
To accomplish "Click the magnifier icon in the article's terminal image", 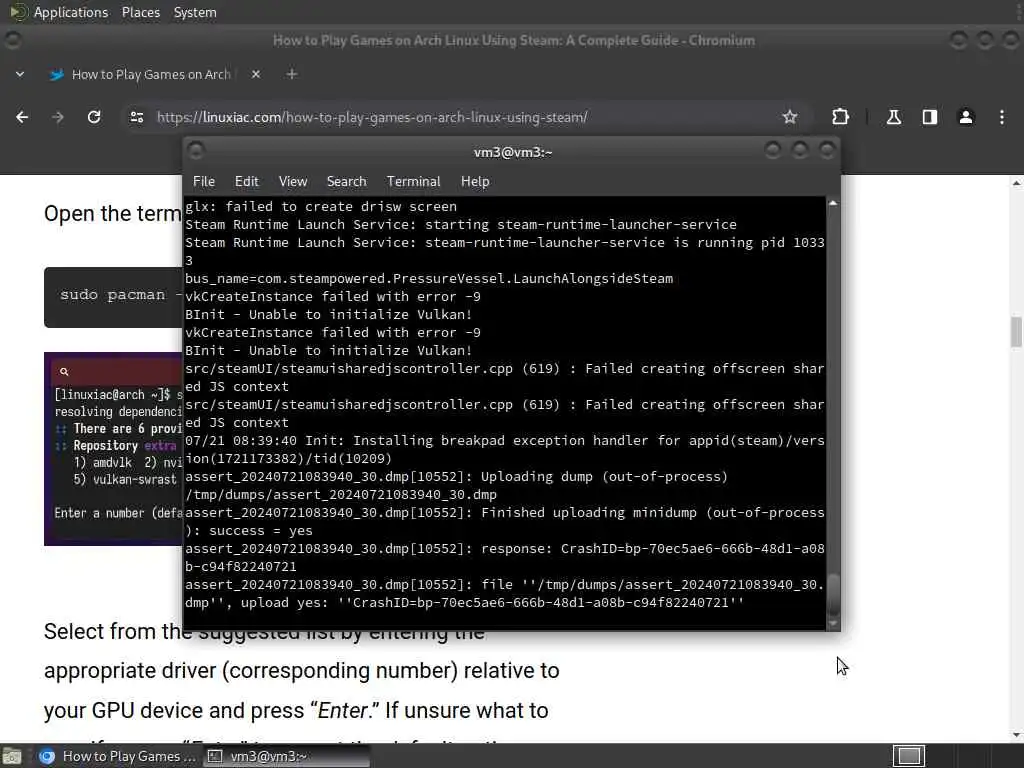I will point(64,372).
